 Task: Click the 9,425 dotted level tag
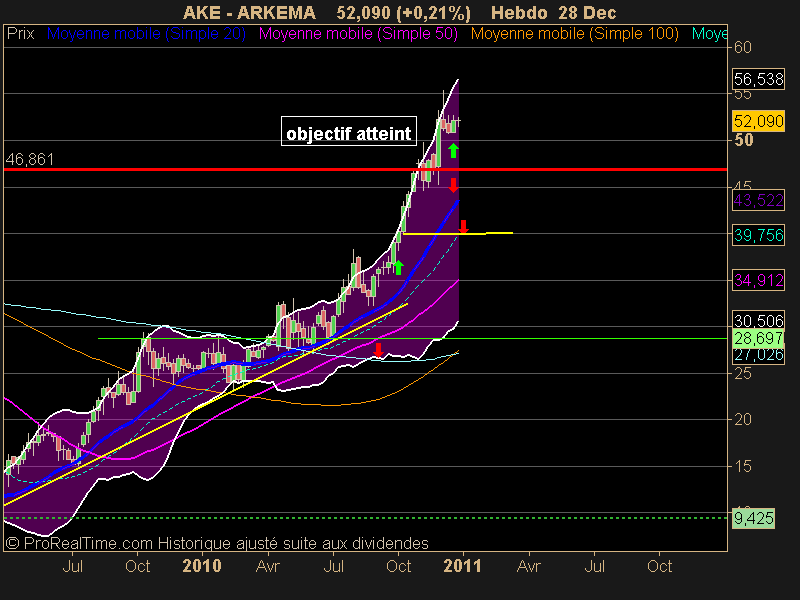click(x=754, y=518)
